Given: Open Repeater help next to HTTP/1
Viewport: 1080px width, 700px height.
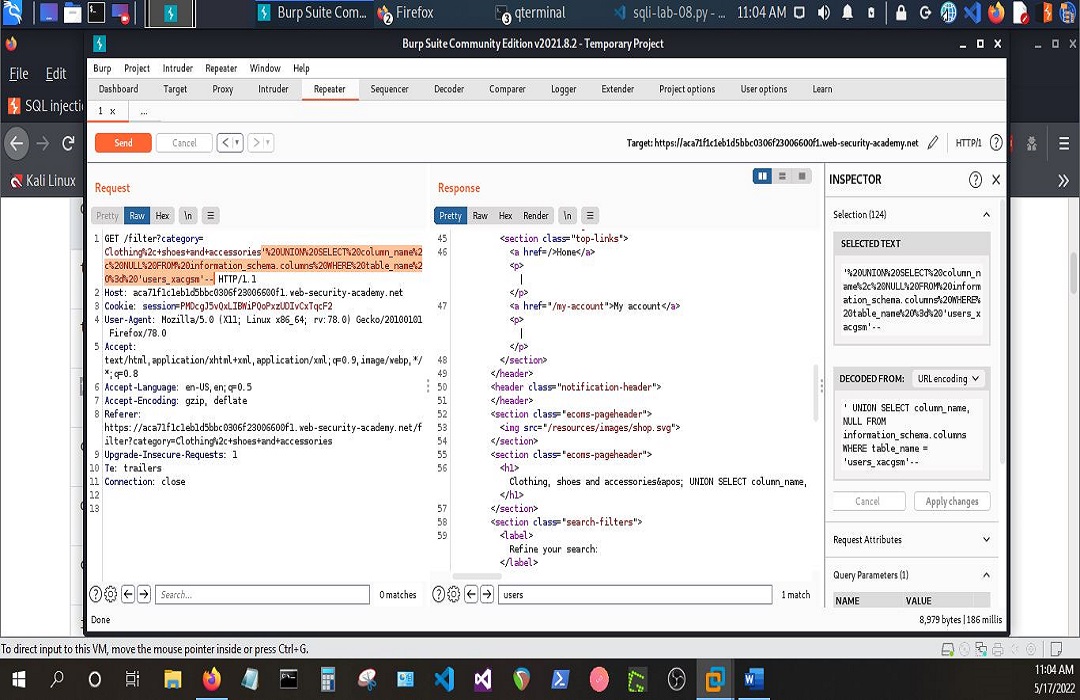Looking at the screenshot, I should point(996,143).
